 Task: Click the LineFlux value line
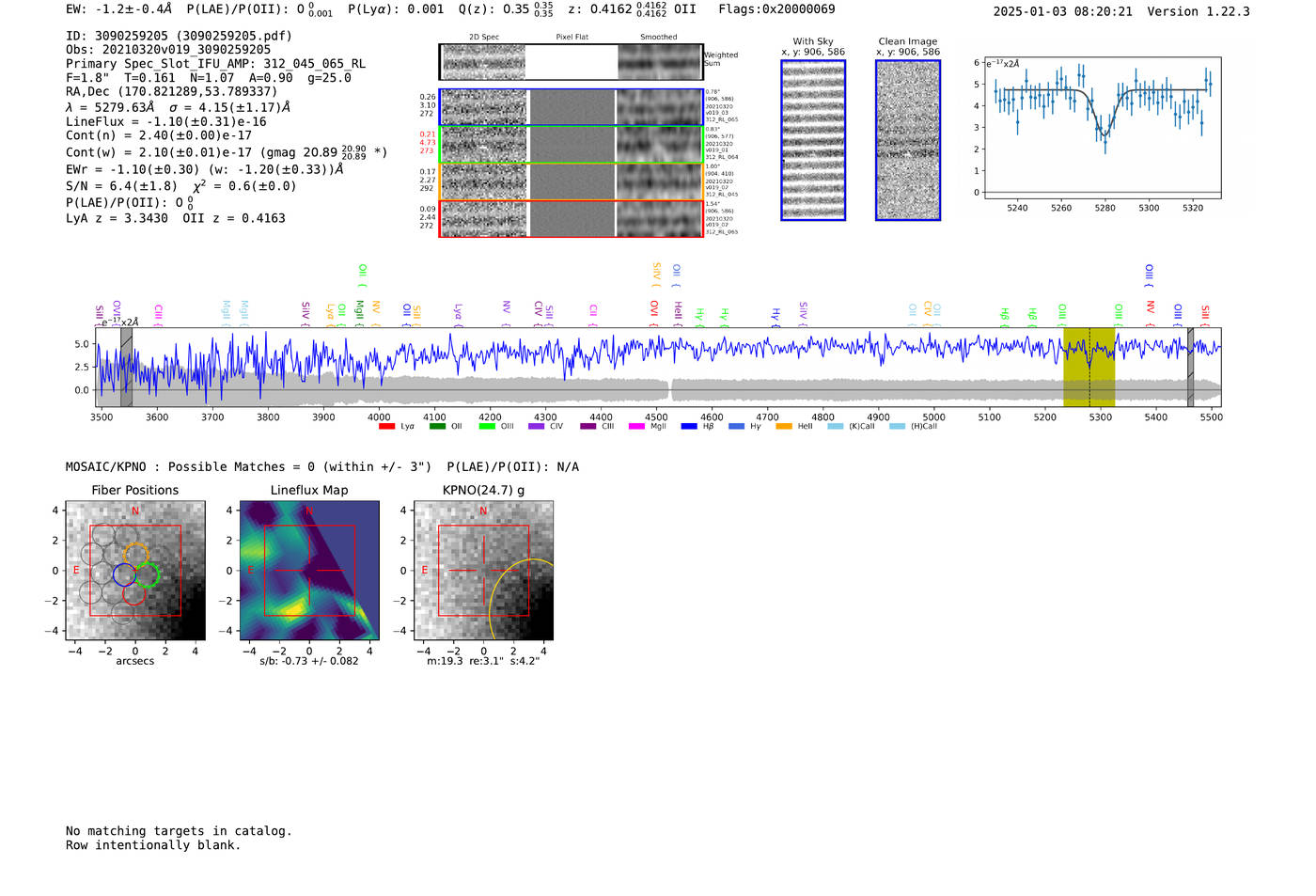click(166, 121)
